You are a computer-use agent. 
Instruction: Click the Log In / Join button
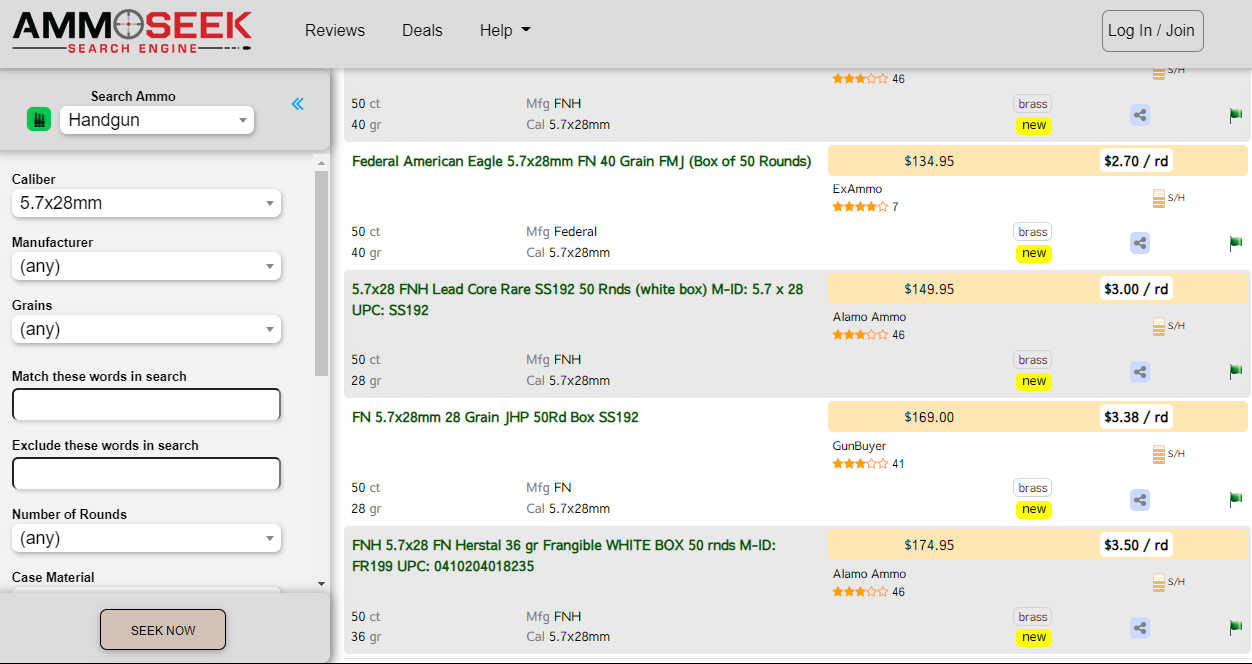(1152, 31)
